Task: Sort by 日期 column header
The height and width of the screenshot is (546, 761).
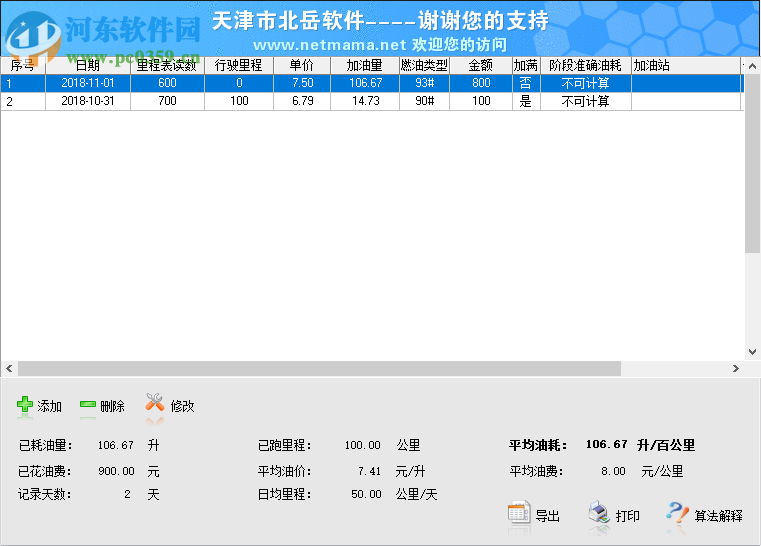Action: pyautogui.click(x=88, y=66)
